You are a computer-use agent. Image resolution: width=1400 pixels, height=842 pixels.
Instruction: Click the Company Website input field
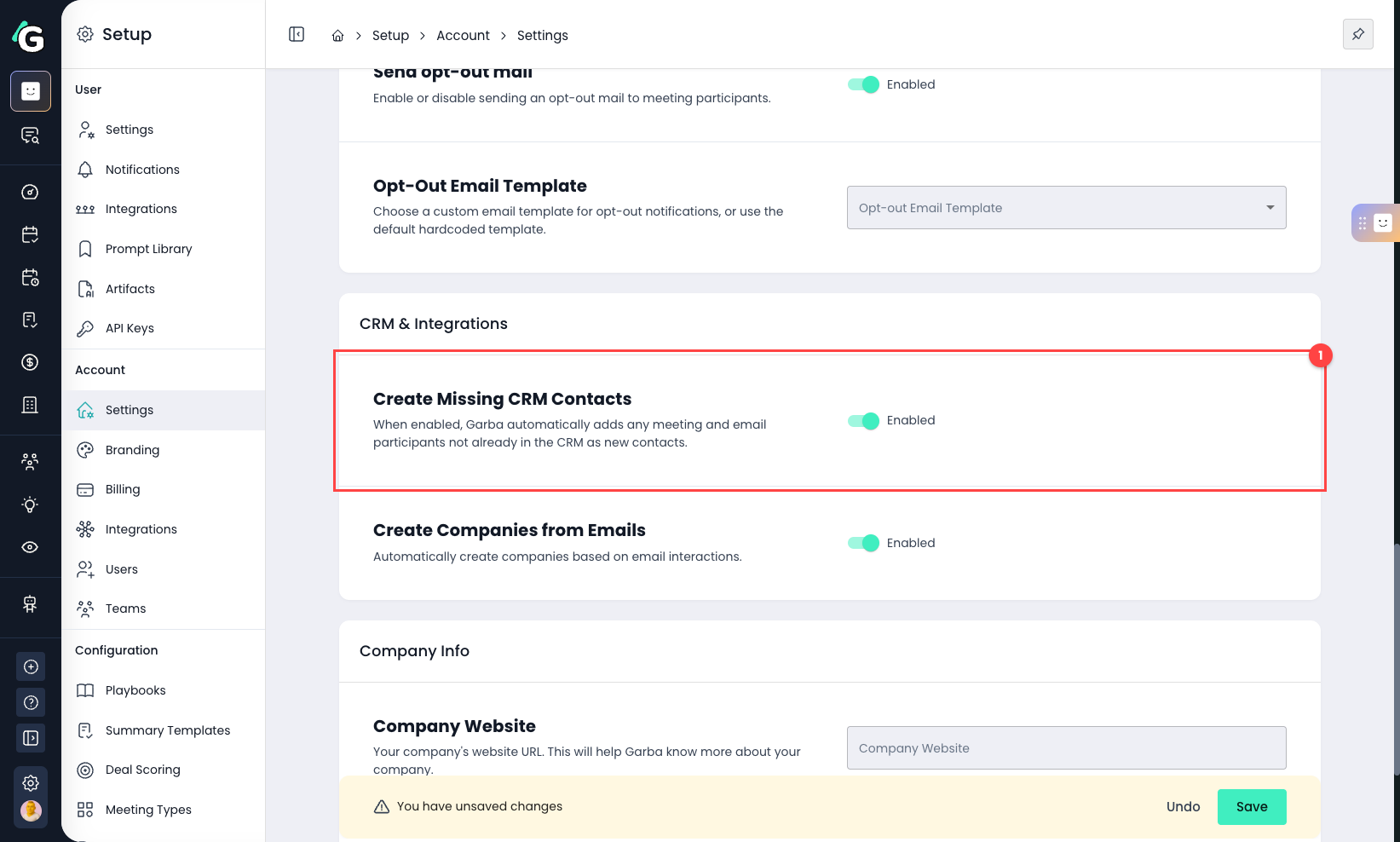[x=1066, y=748]
